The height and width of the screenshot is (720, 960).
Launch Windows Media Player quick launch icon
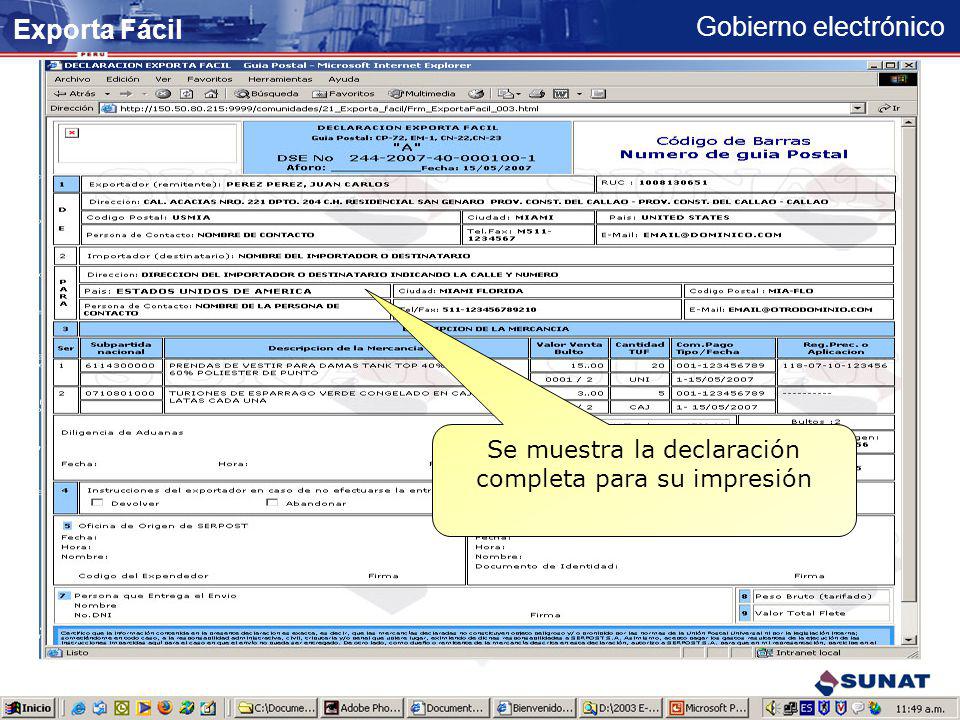click(144, 708)
